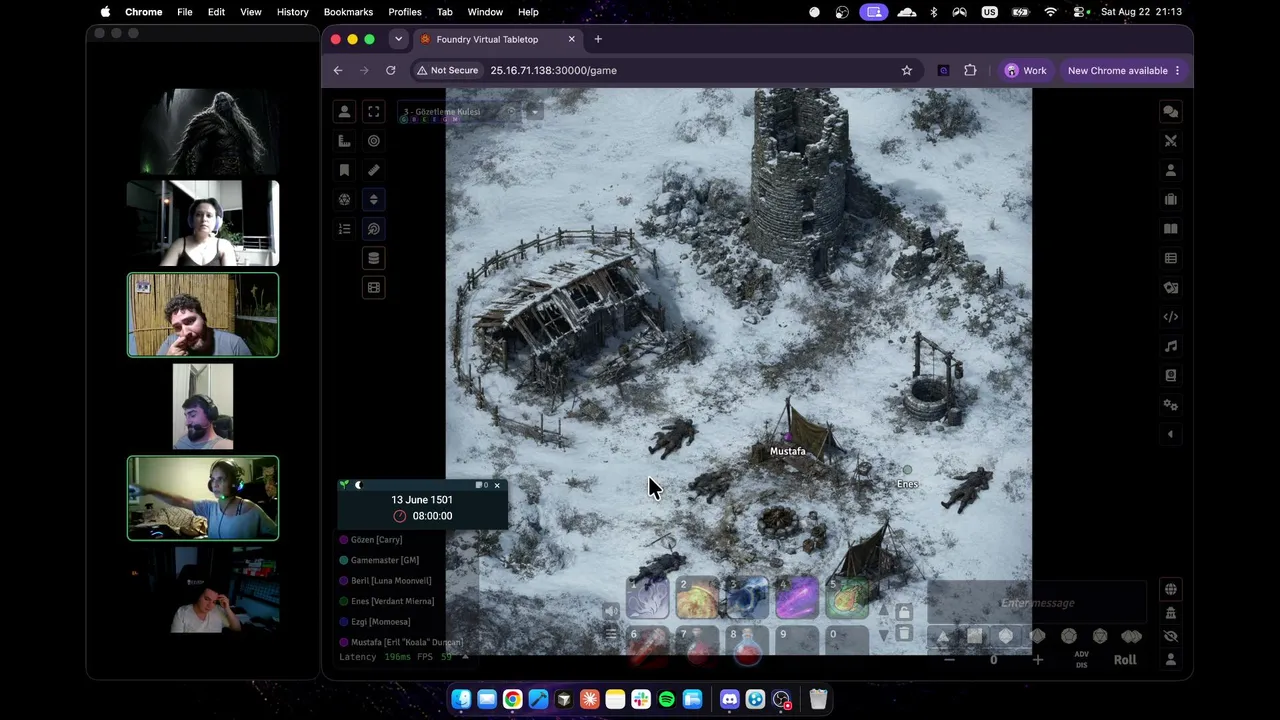
Task: Focus the 'Enter message' chat input
Action: pyautogui.click(x=1037, y=603)
